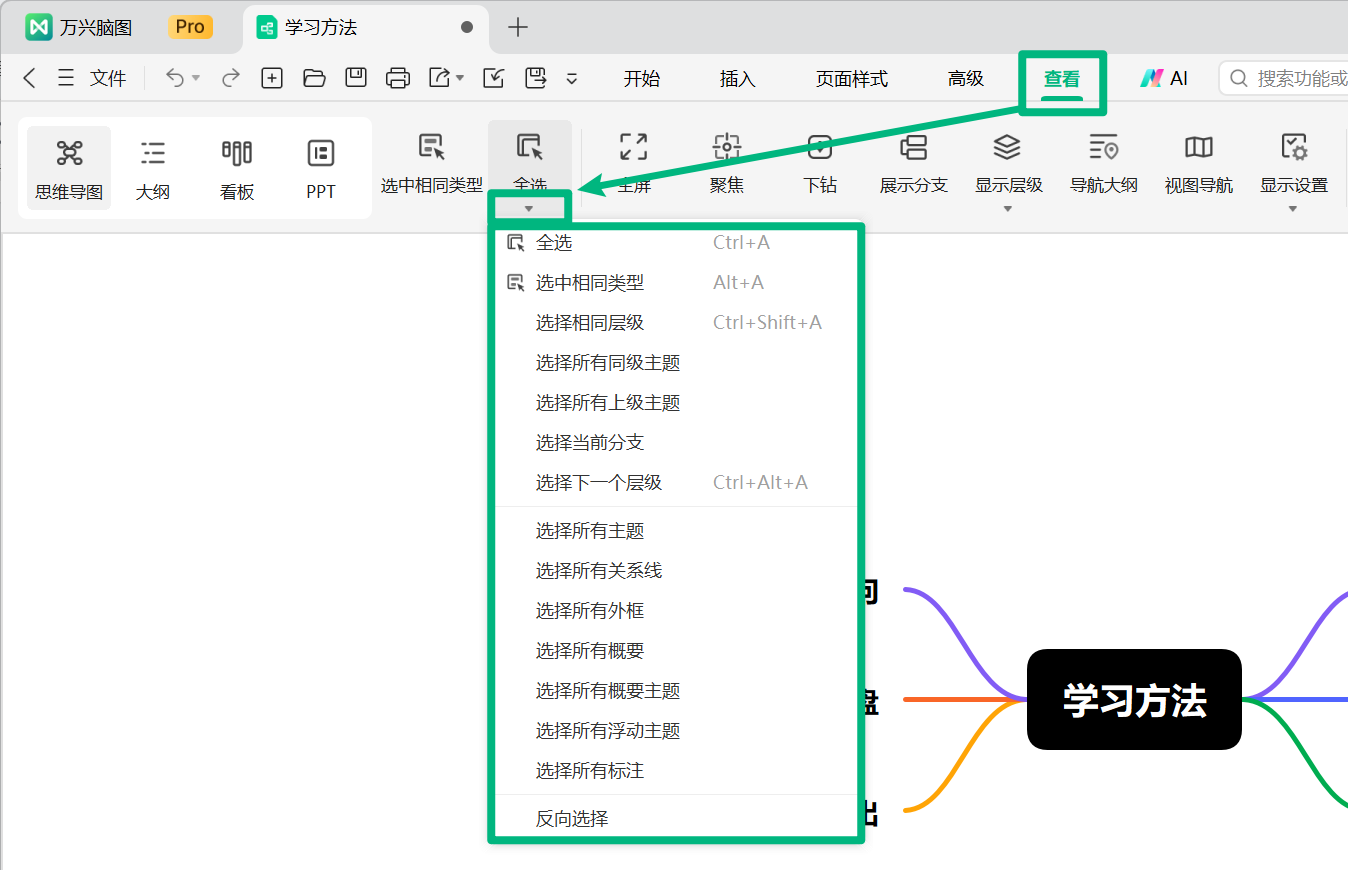Screen dimensions: 1348x870
Task: Choose 反向选择 menu entry
Action: (675, 819)
